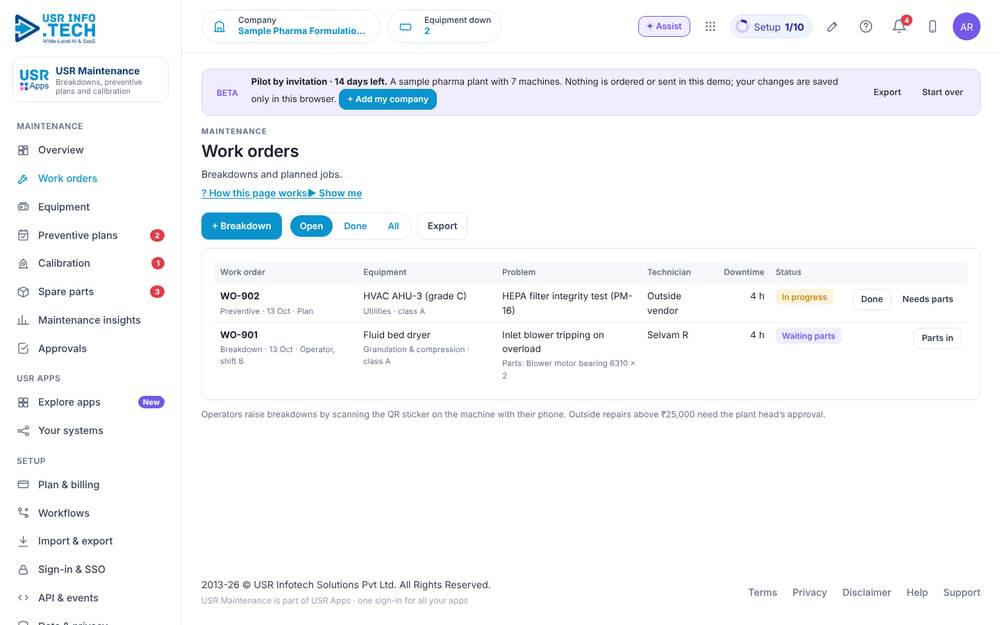Screen dimensions: 1000x625
Task: Click the Explore apps grid icon
Action: (x=23, y=402)
